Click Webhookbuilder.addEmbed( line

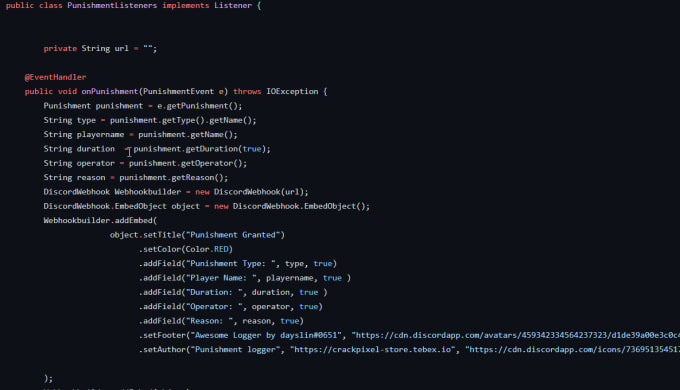click(100, 220)
